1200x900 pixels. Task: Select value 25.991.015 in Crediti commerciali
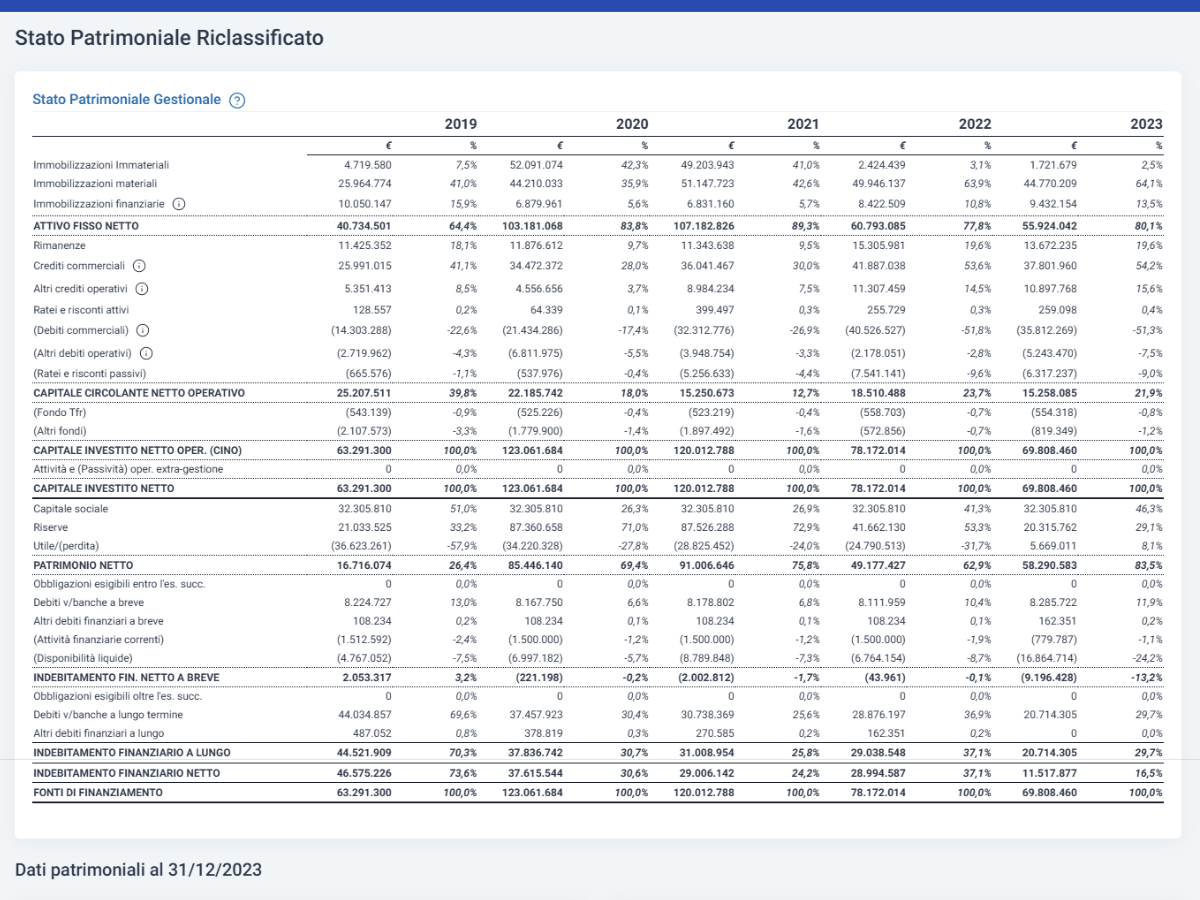pyautogui.click(x=365, y=266)
